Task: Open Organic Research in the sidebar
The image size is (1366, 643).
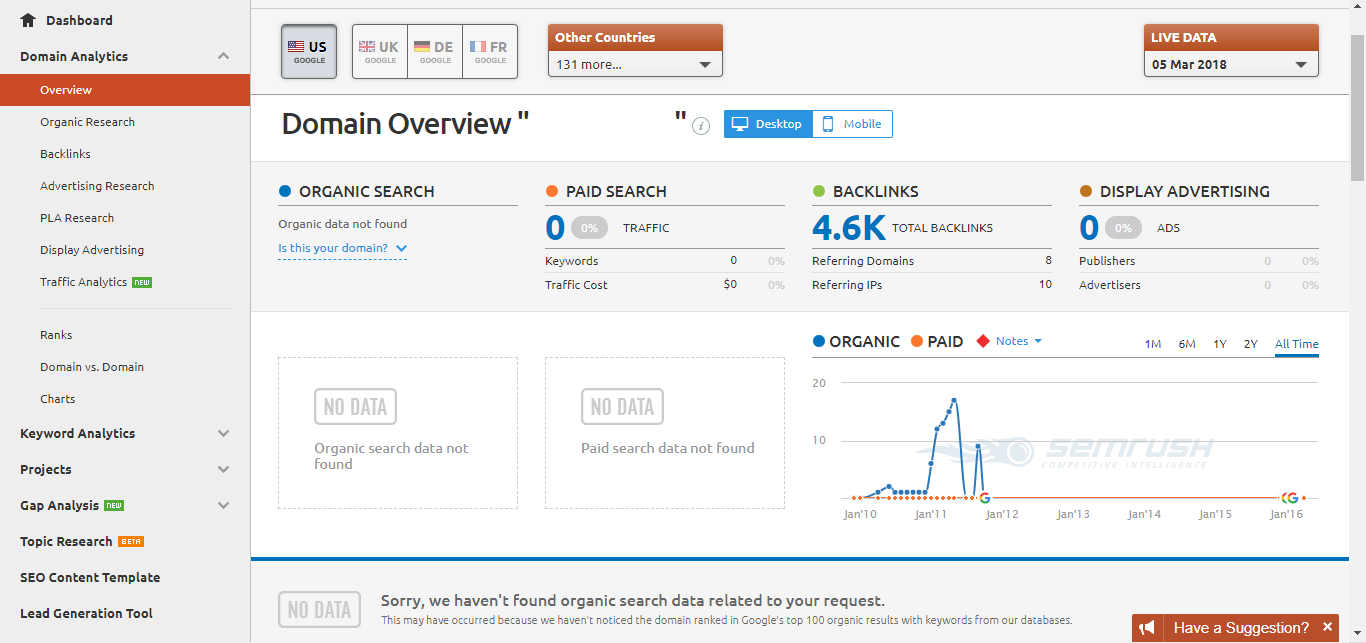Action: (87, 122)
